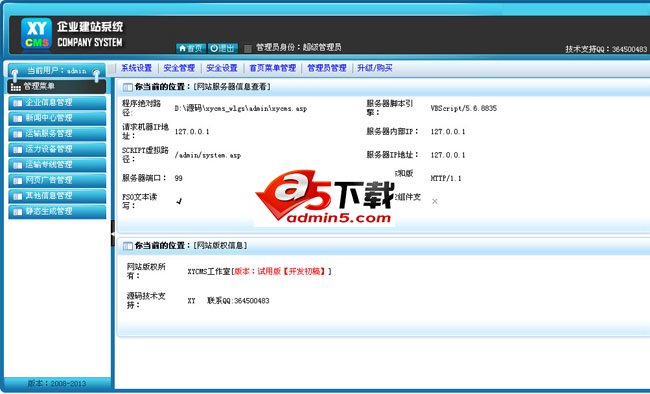The width and height of the screenshot is (650, 394).
Task: Open the 安全管理 menu
Action: [179, 68]
